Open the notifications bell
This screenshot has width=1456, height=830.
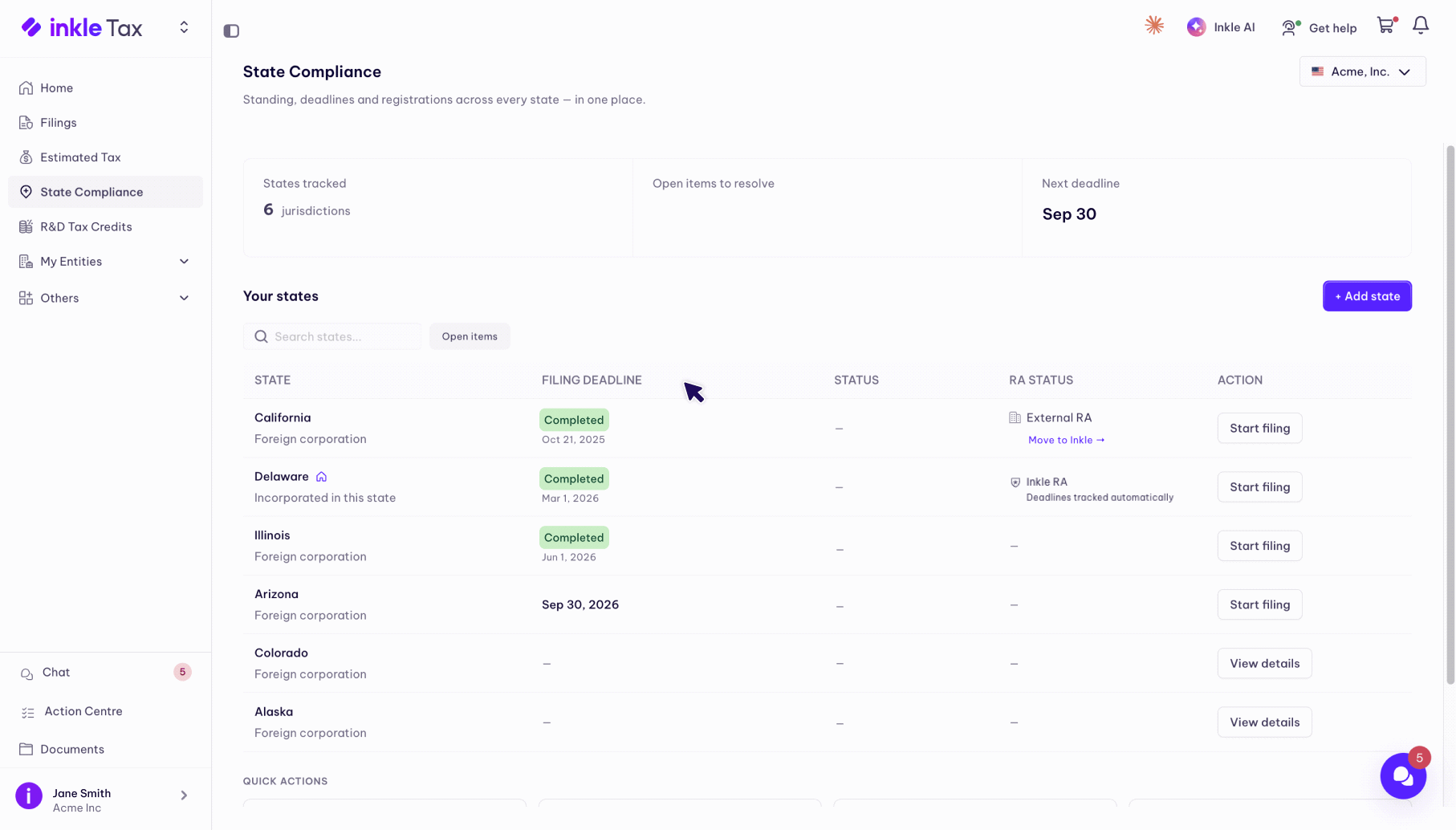pyautogui.click(x=1421, y=26)
